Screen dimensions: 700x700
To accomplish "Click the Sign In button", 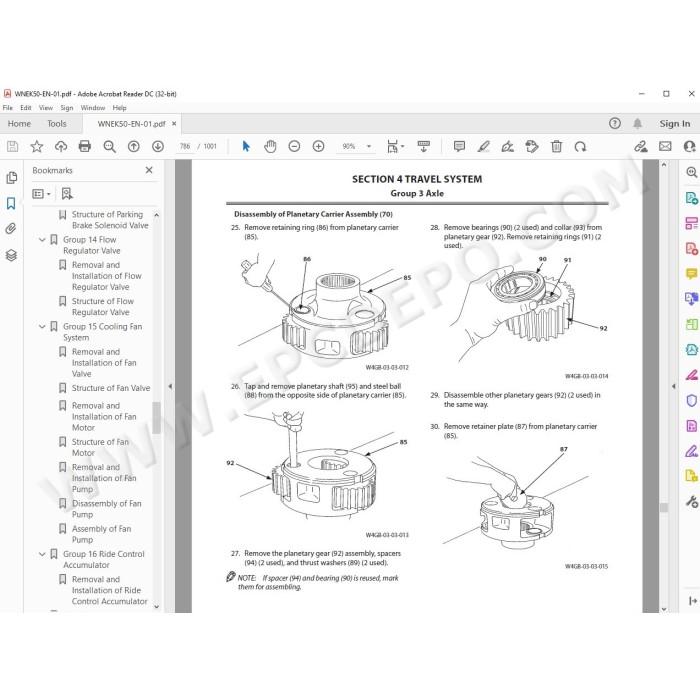I will click(675, 124).
